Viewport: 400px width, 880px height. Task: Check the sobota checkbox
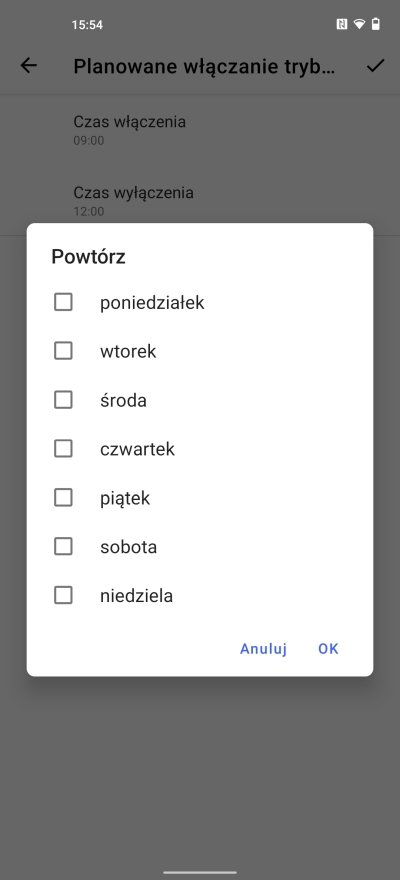pyautogui.click(x=63, y=547)
